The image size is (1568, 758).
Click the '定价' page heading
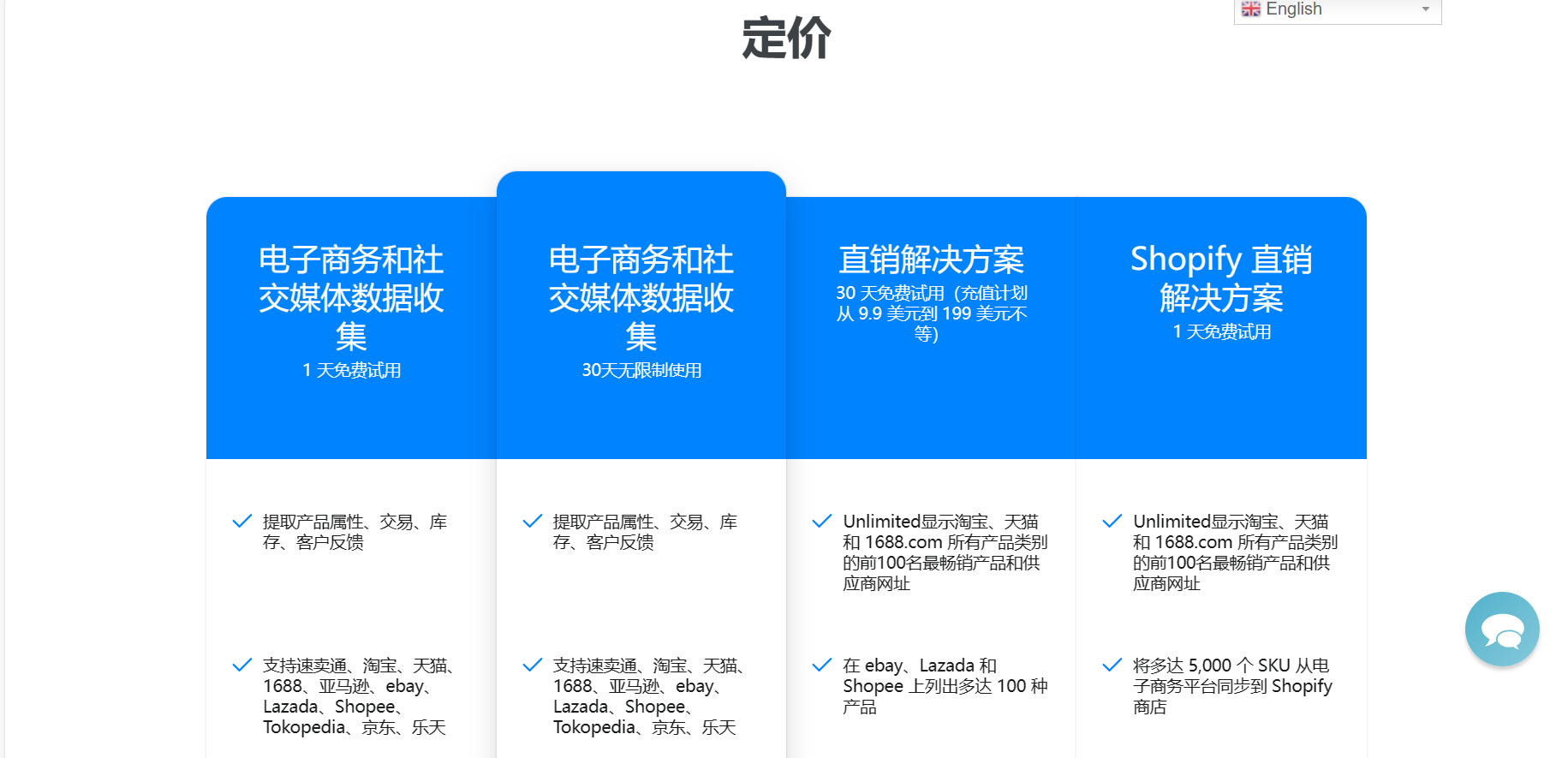coord(786,39)
